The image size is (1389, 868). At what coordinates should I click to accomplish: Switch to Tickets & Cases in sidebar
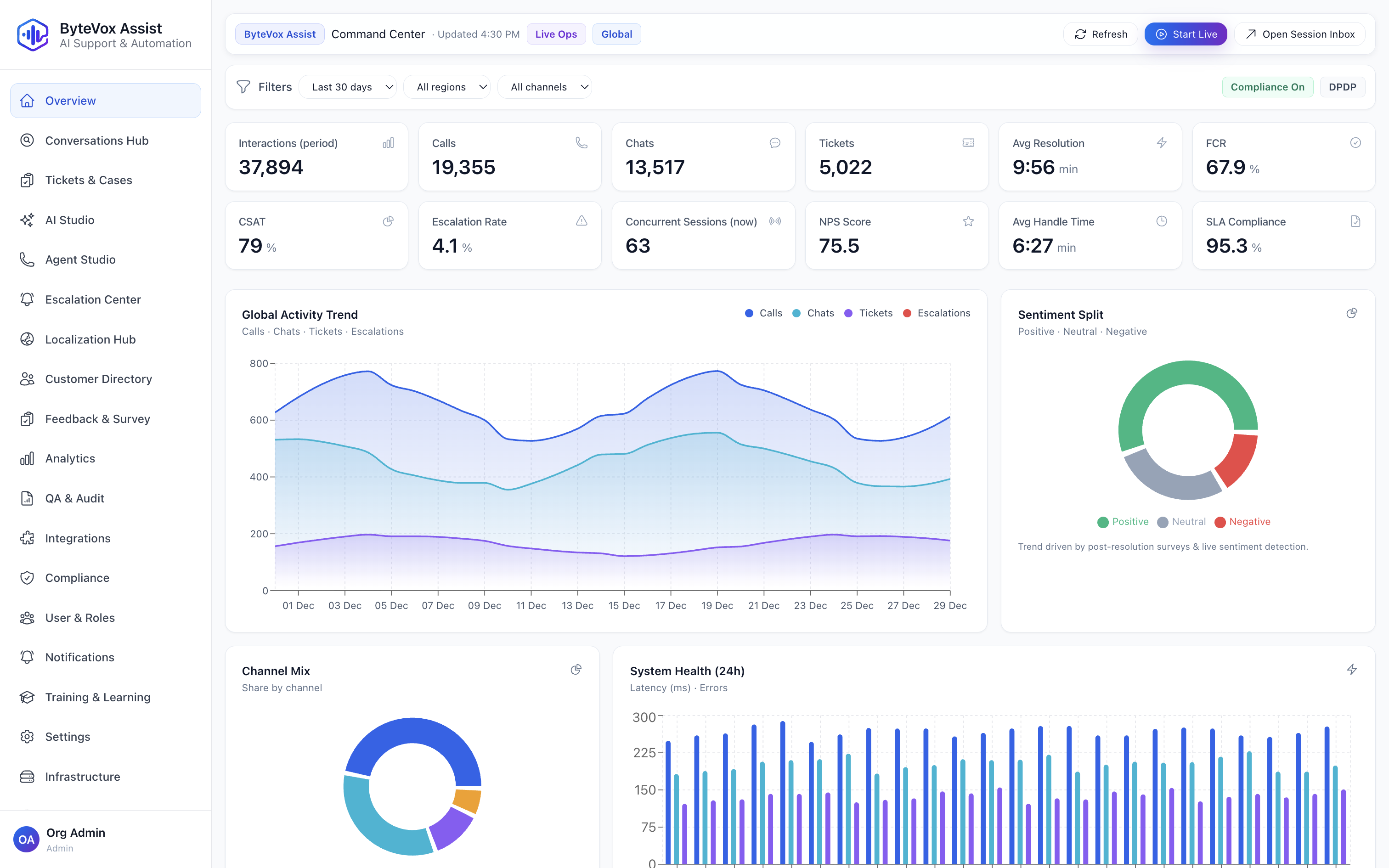[x=88, y=180]
